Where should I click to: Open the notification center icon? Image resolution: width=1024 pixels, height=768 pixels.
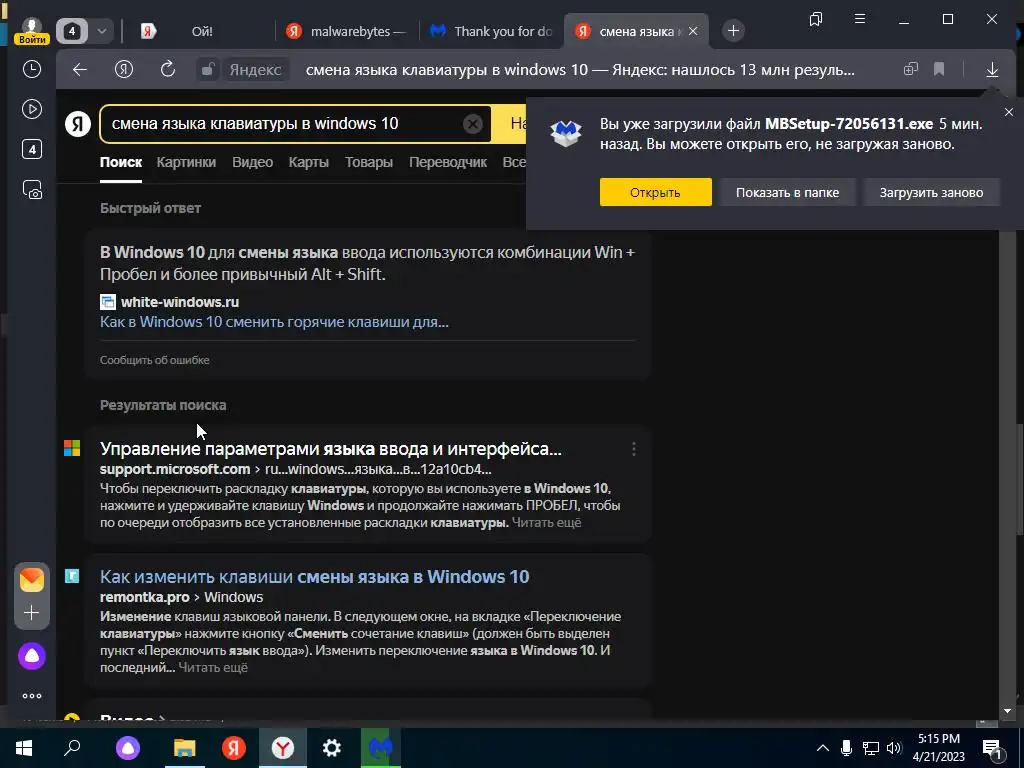[993, 748]
